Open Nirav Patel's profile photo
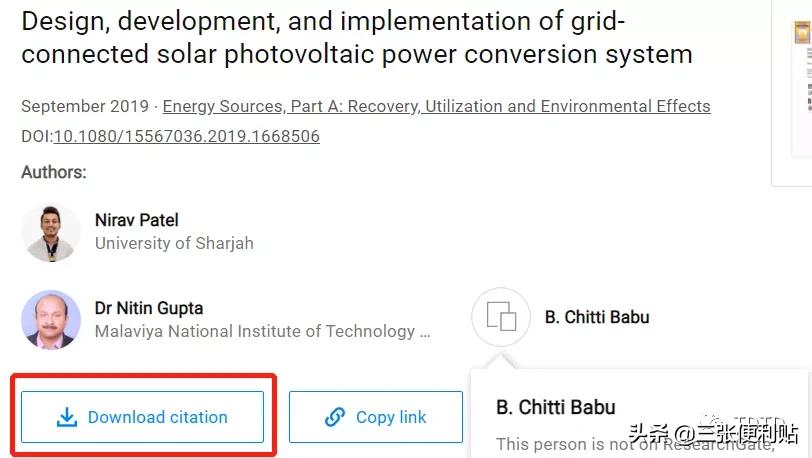The width and height of the screenshot is (812, 458). point(51,232)
